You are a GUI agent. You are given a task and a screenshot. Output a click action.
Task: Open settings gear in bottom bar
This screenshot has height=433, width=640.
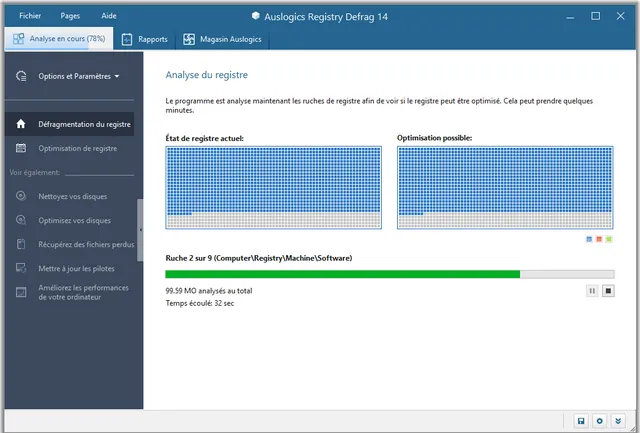pos(600,421)
